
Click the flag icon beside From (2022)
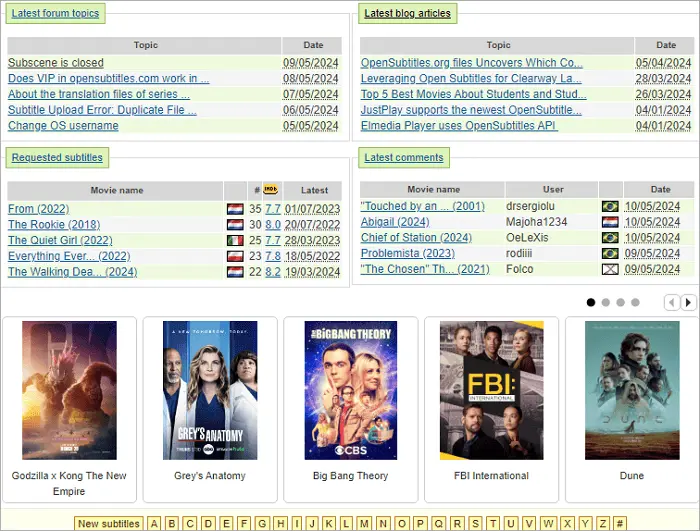pos(235,209)
